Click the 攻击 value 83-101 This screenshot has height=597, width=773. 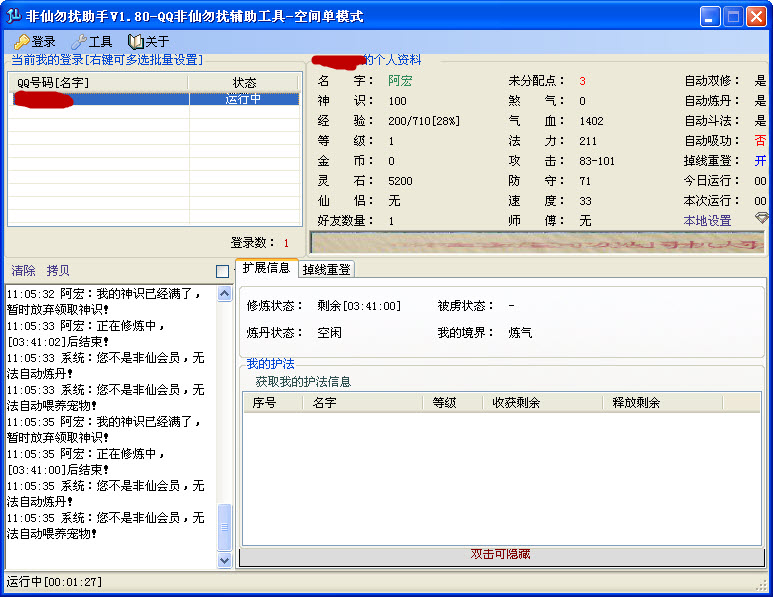click(x=597, y=161)
